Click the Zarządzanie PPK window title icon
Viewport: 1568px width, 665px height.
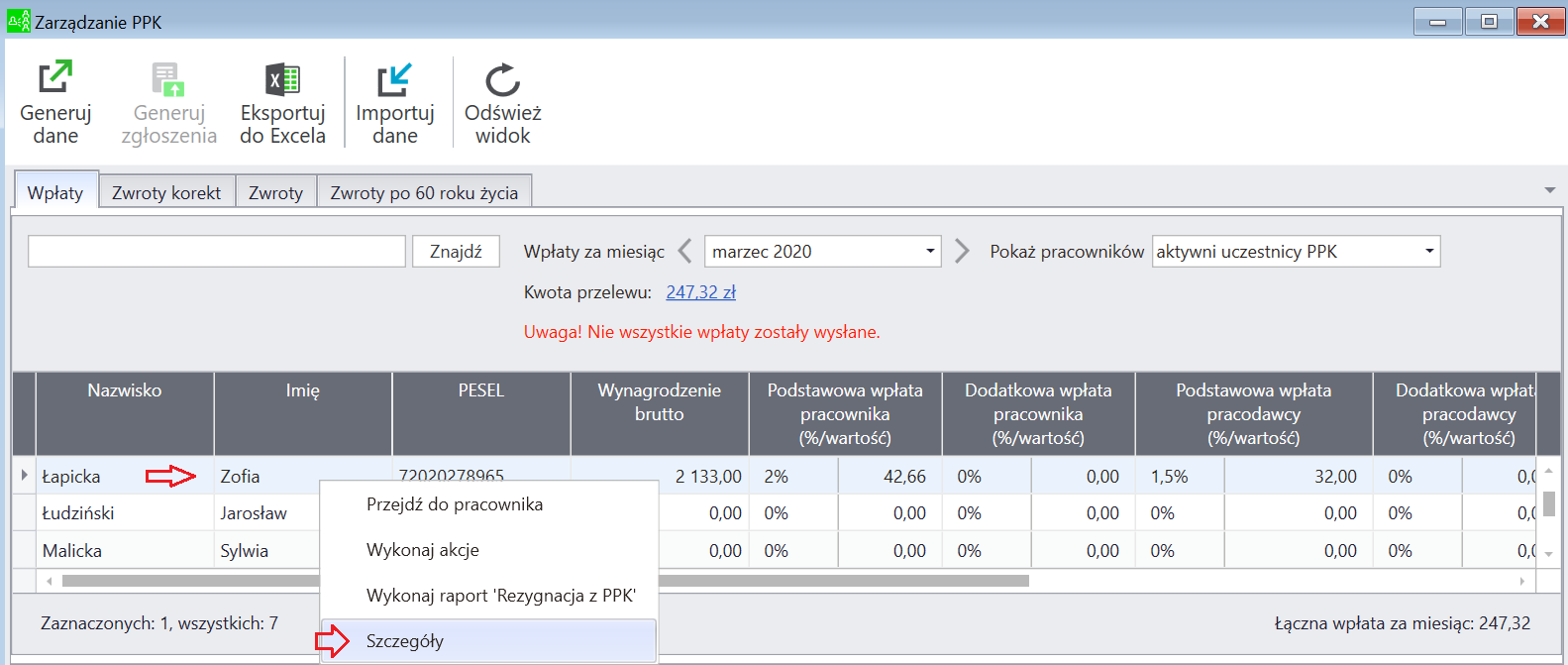[19, 22]
